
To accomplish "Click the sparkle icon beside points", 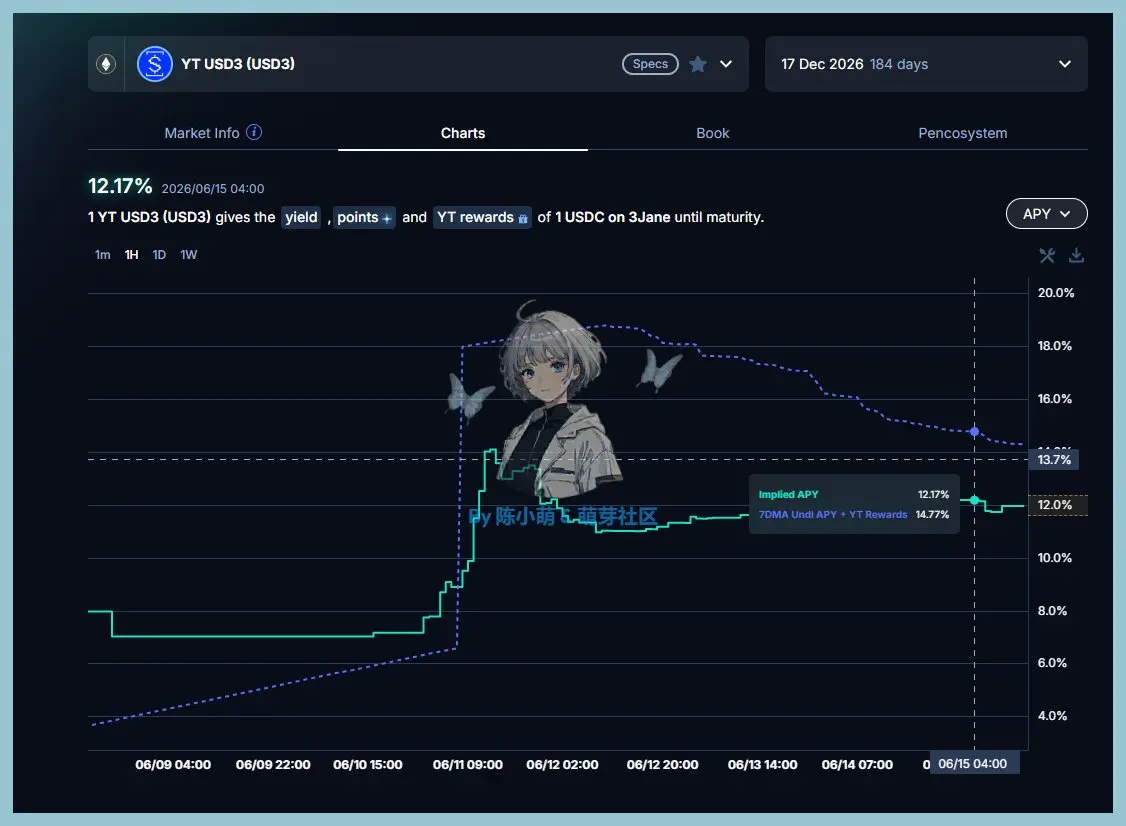I will [x=386, y=218].
